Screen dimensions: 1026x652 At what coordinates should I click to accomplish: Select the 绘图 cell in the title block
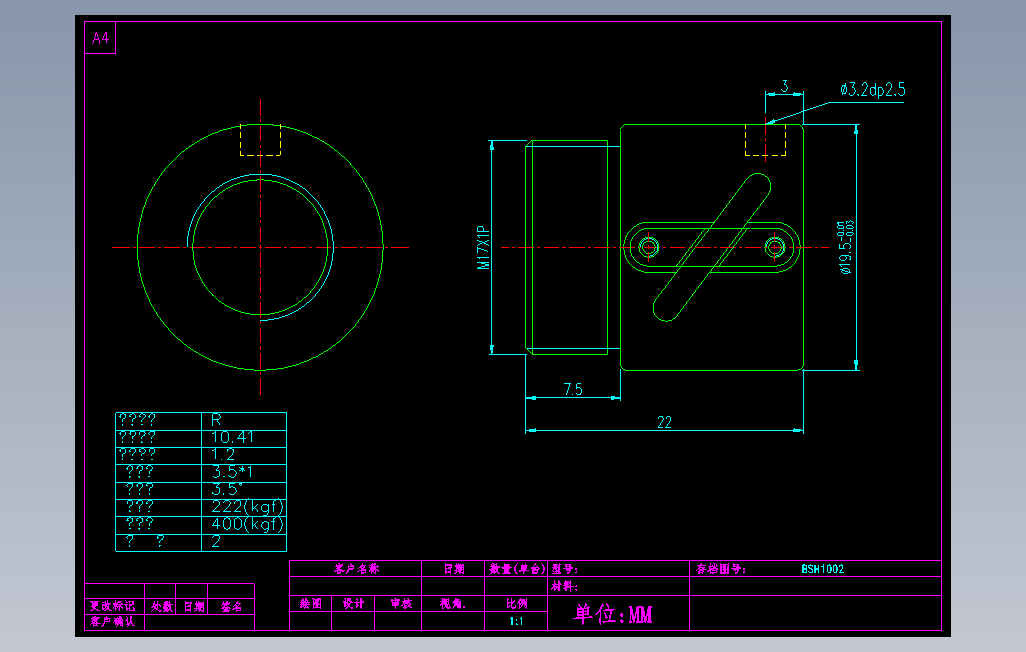click(x=311, y=604)
